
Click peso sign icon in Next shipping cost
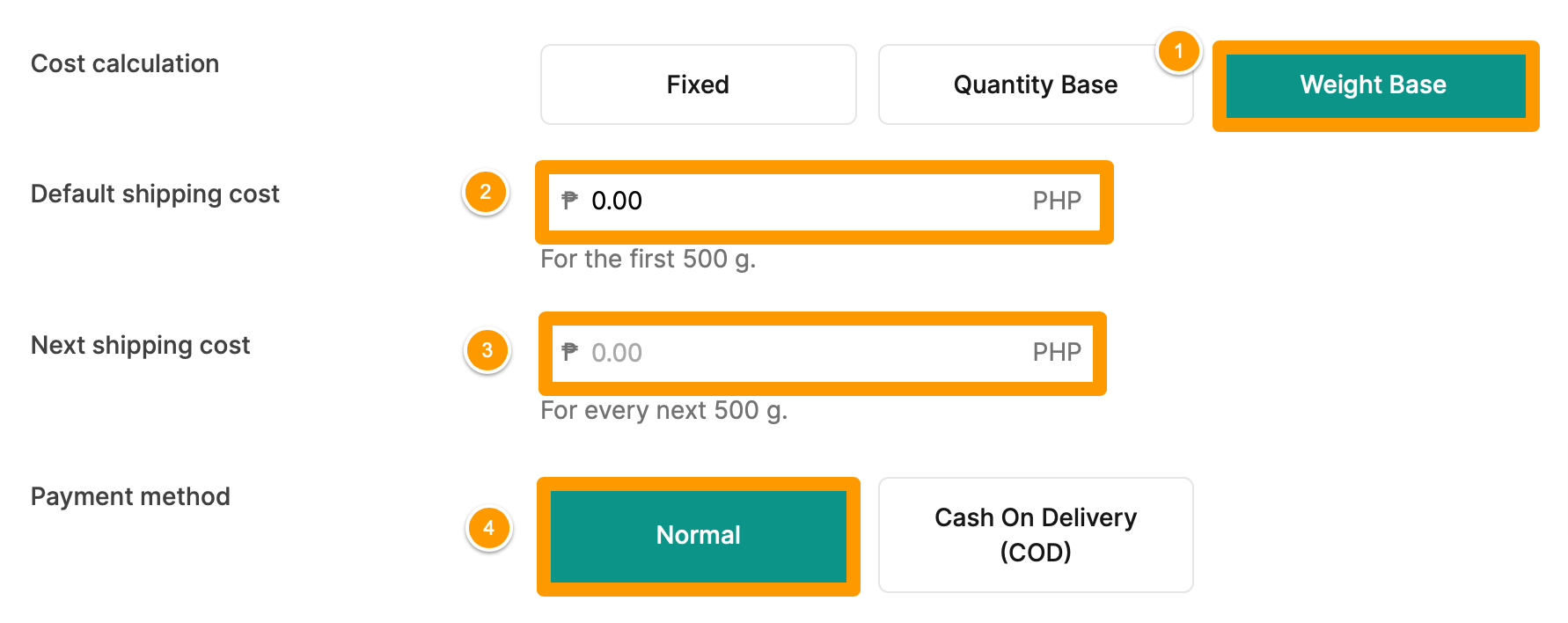(x=570, y=352)
